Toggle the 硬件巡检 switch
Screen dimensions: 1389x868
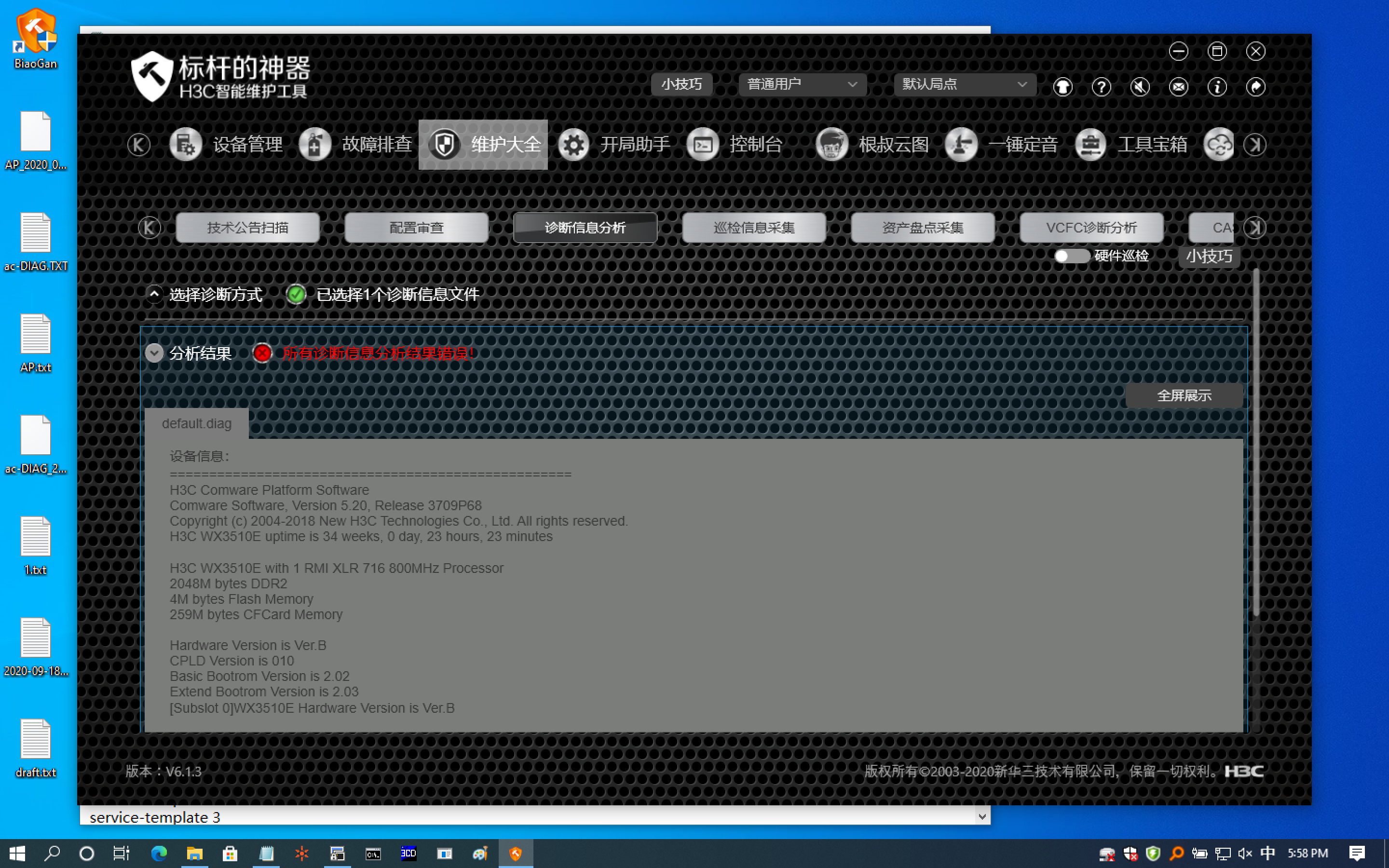point(1071,256)
